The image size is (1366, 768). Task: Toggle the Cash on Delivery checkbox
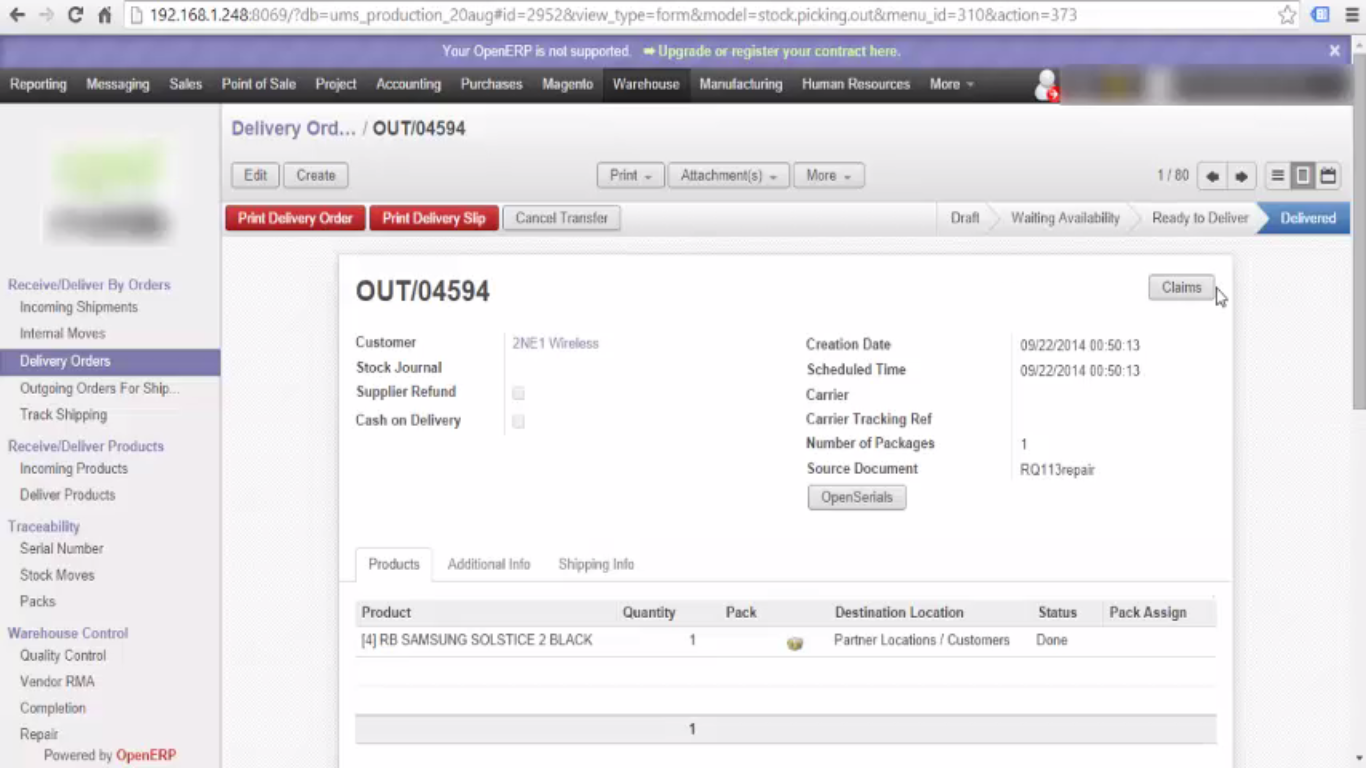(x=518, y=421)
